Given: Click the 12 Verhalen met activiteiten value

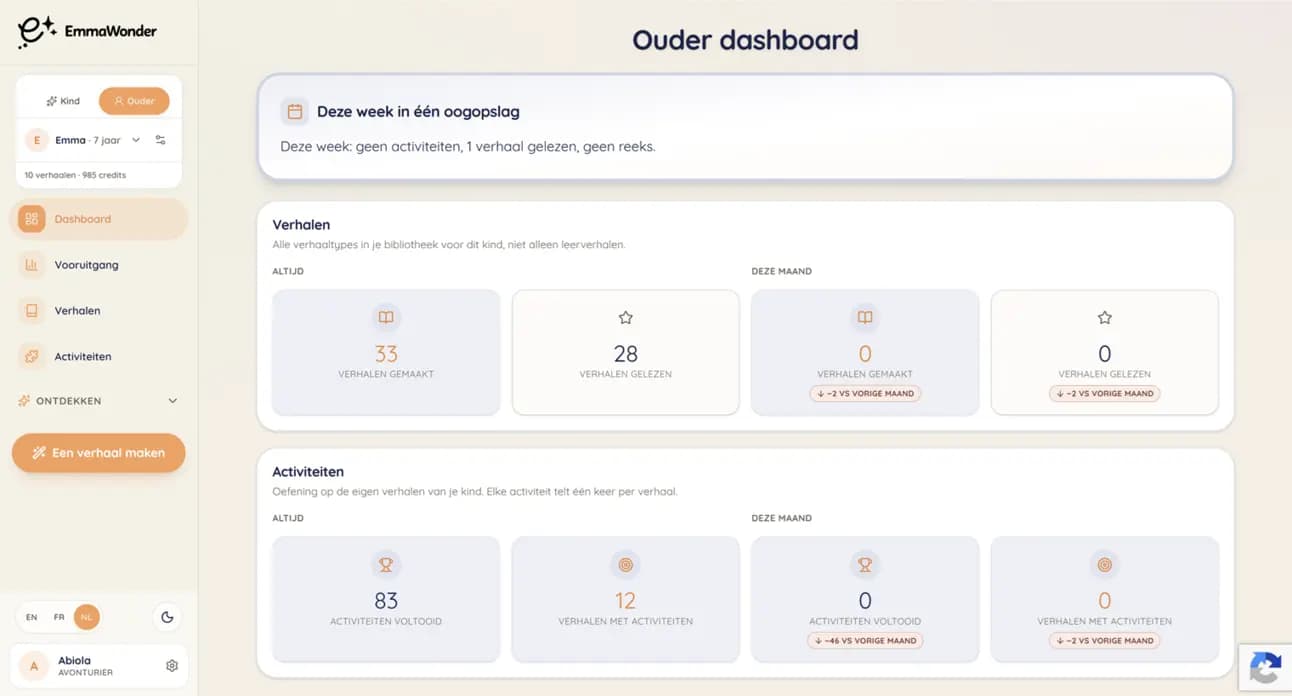Looking at the screenshot, I should [626, 601].
